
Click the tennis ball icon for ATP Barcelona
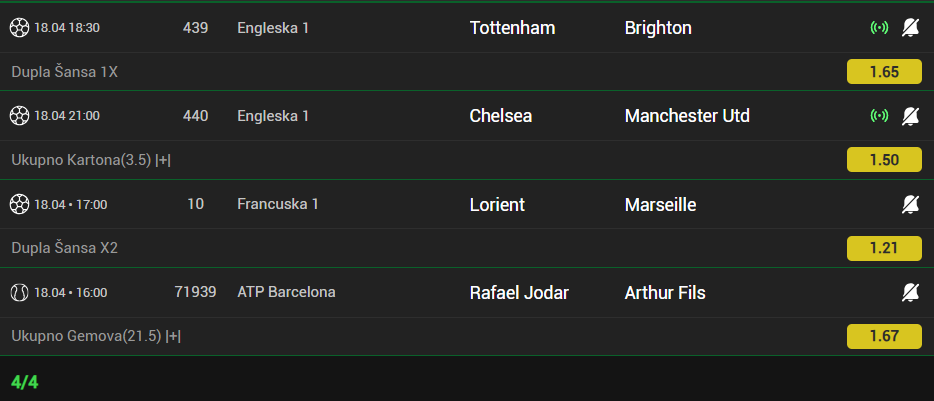[20, 293]
